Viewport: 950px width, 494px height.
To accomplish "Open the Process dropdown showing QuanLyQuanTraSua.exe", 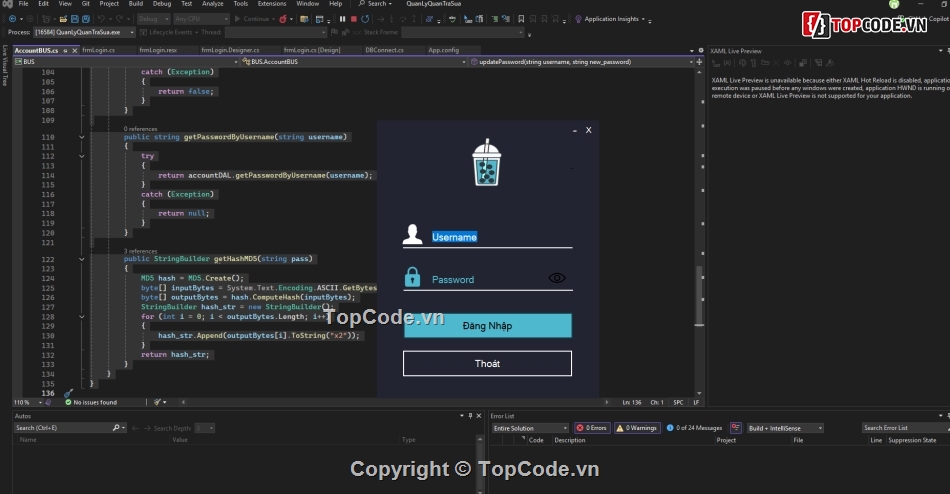I will (85, 32).
